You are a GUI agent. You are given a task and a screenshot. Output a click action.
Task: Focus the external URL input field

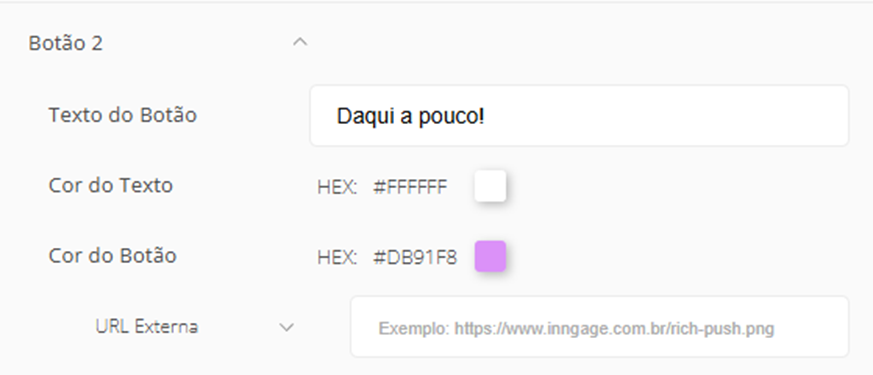point(599,327)
